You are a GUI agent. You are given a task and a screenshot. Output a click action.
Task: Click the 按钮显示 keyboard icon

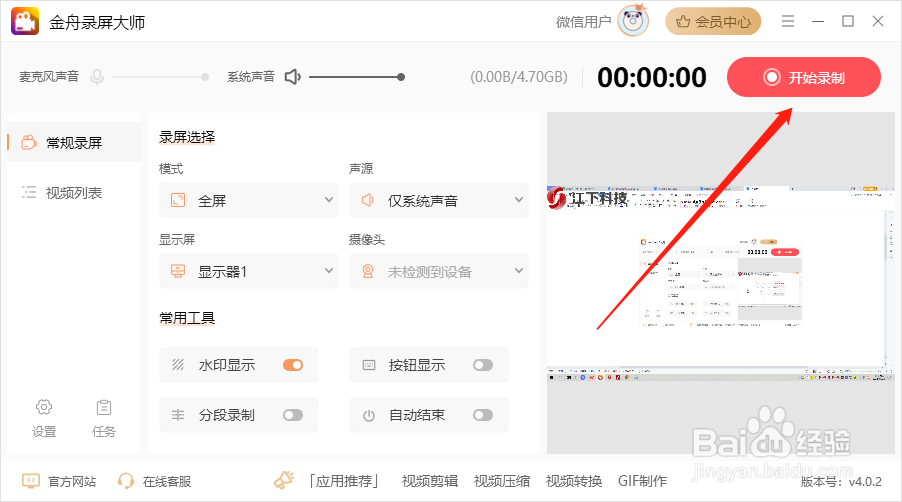369,365
